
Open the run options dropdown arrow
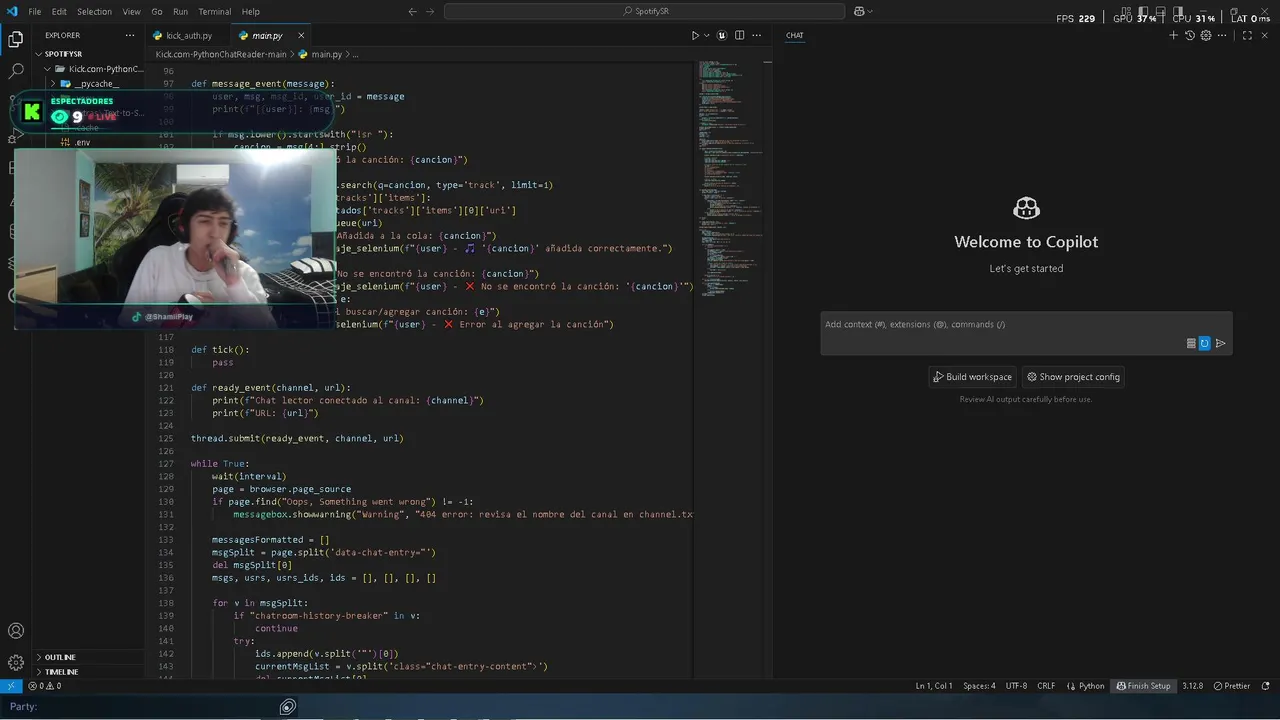707,35
